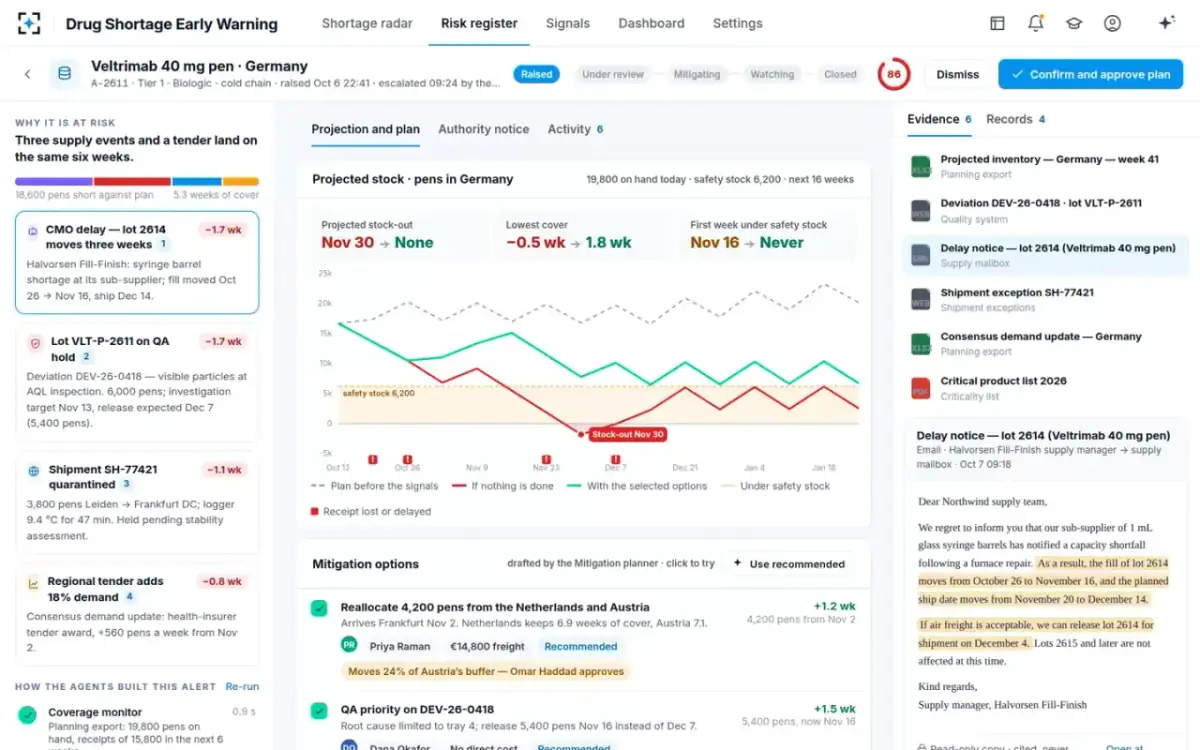Switch to the Shortage radar tab

[367, 23]
